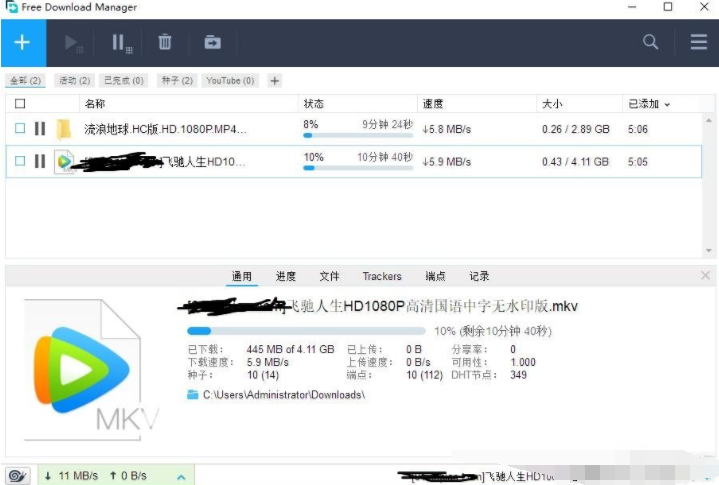Click the ↓ 11 MB/s total download speed
719x485 pixels.
pos(71,476)
